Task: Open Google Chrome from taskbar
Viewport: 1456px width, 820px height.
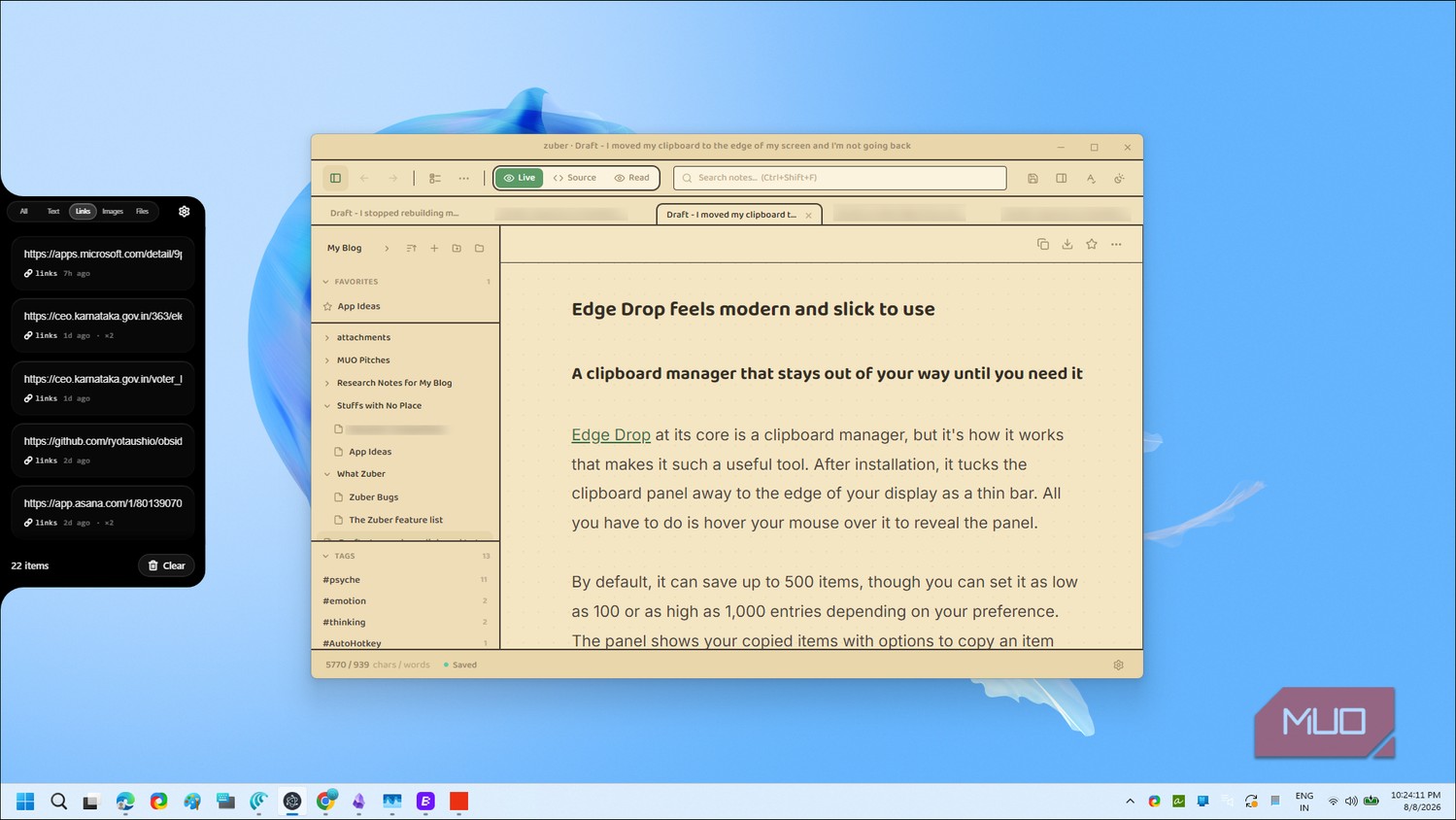Action: (326, 802)
